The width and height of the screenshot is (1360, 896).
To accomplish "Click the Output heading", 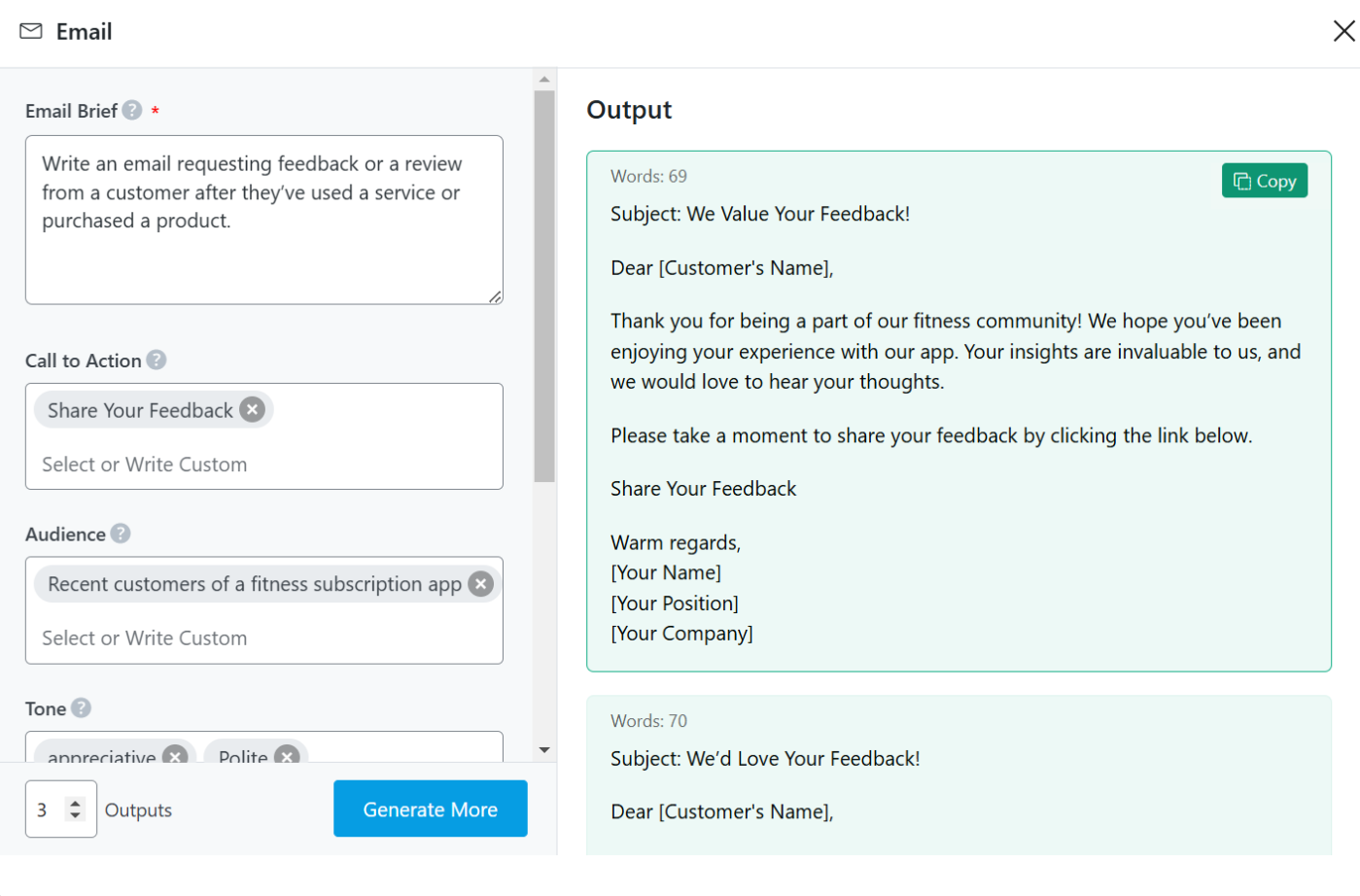I will point(629,110).
